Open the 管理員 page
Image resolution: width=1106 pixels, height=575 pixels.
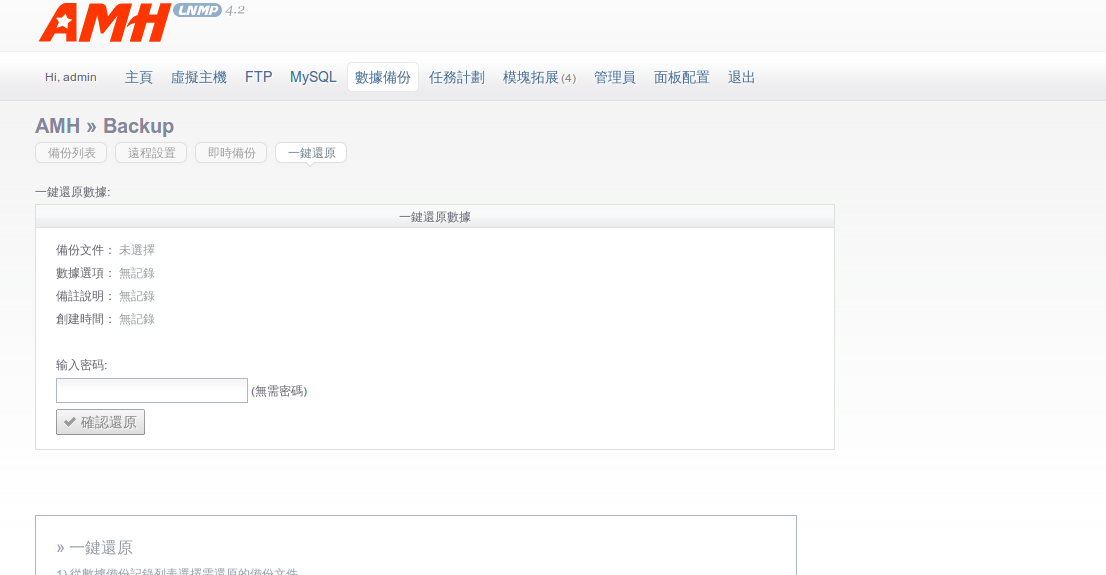coord(615,77)
